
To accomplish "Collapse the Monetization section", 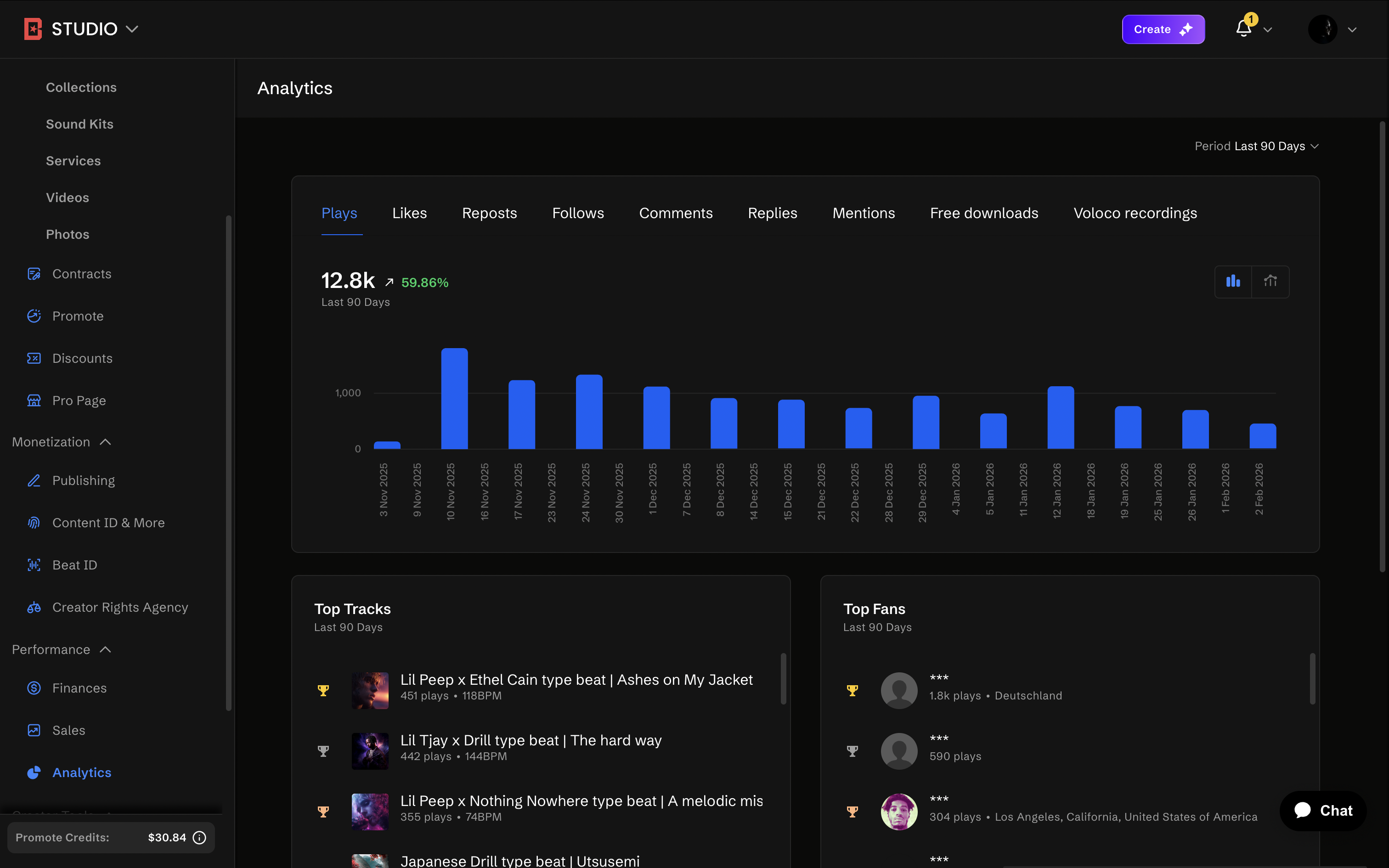I will pos(105,442).
